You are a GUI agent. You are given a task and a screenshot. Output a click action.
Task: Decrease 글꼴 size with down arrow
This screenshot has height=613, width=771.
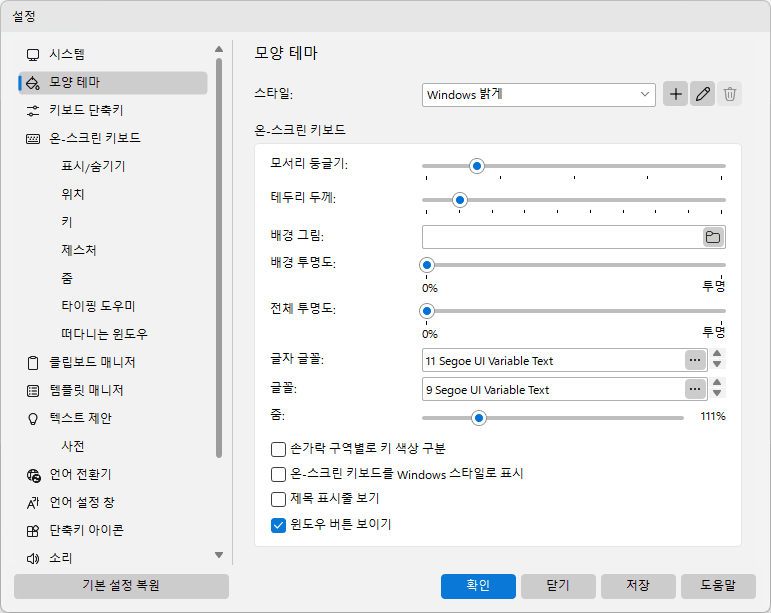coord(717,394)
